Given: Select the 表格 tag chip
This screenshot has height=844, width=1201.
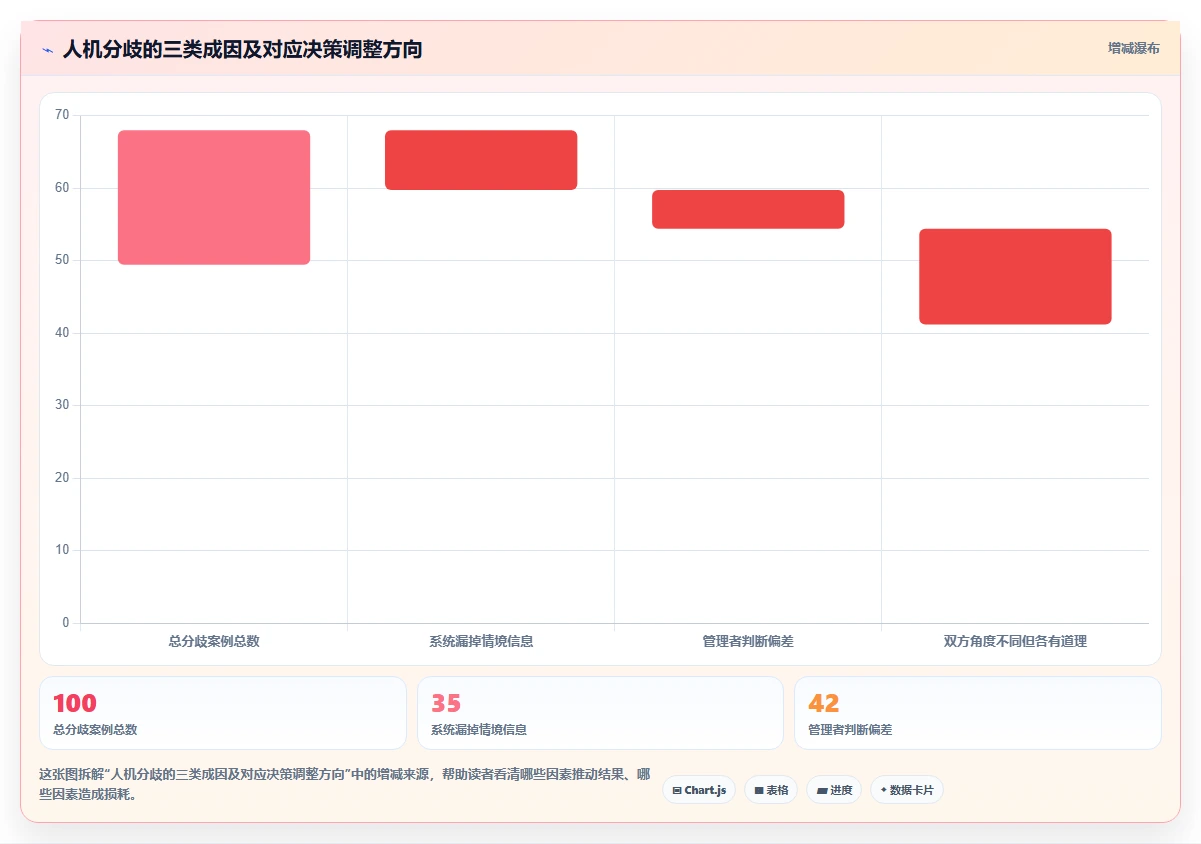Looking at the screenshot, I should tap(771, 790).
